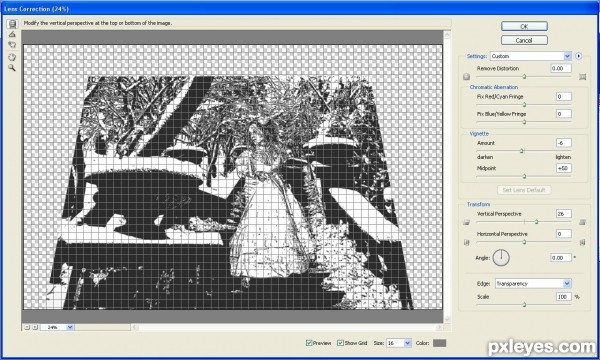Screen dimensions: 600x360
Task: Select the Straighten tool
Action: 12,34
